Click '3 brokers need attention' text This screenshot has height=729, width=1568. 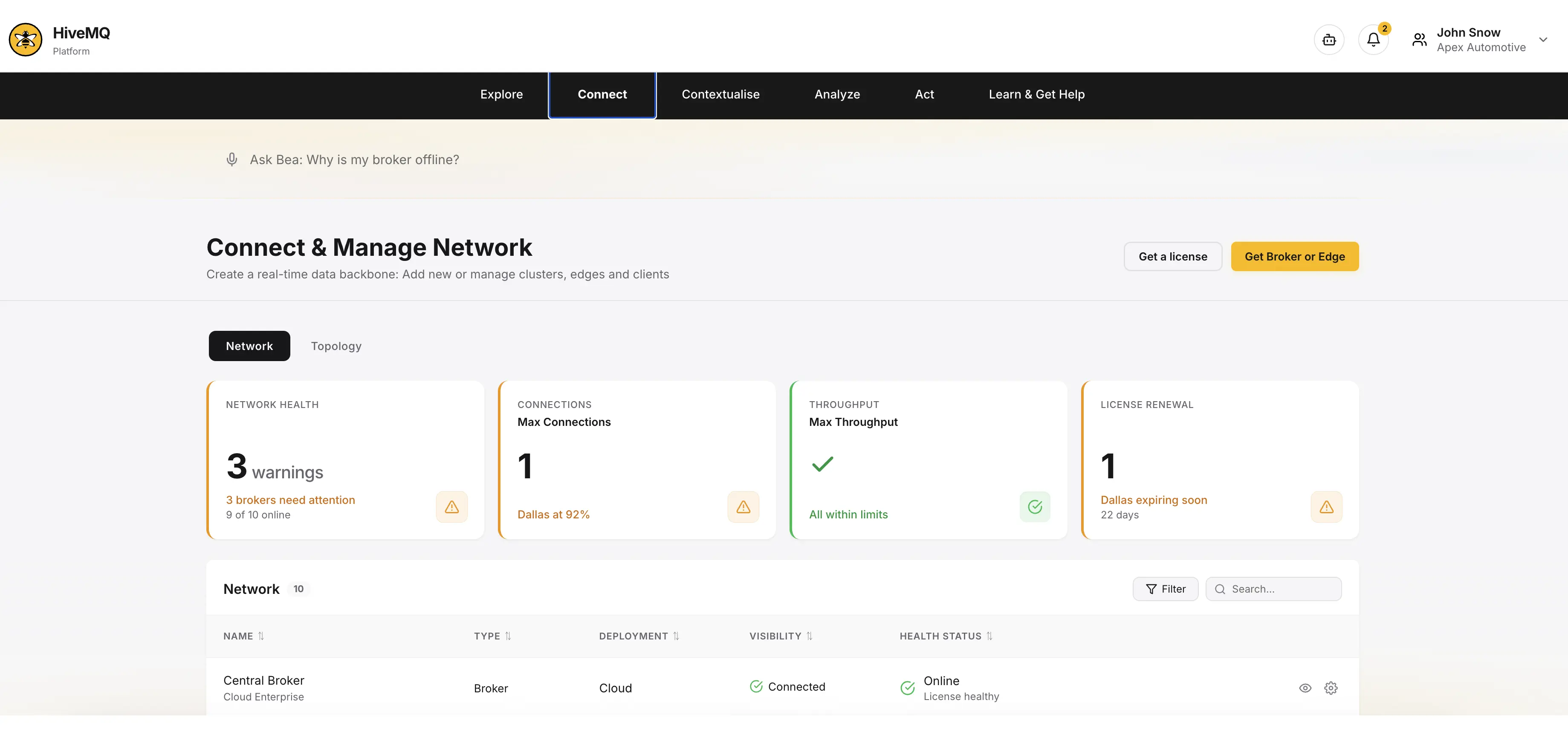(x=290, y=500)
